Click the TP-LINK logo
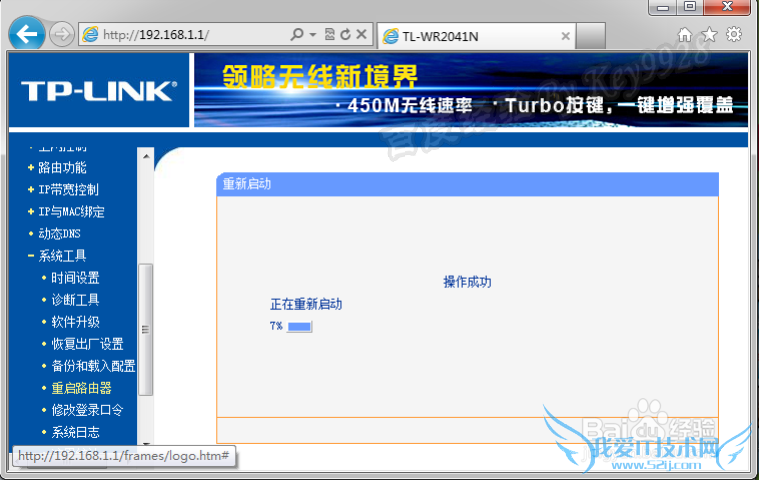This screenshot has height=480, width=759. point(99,91)
